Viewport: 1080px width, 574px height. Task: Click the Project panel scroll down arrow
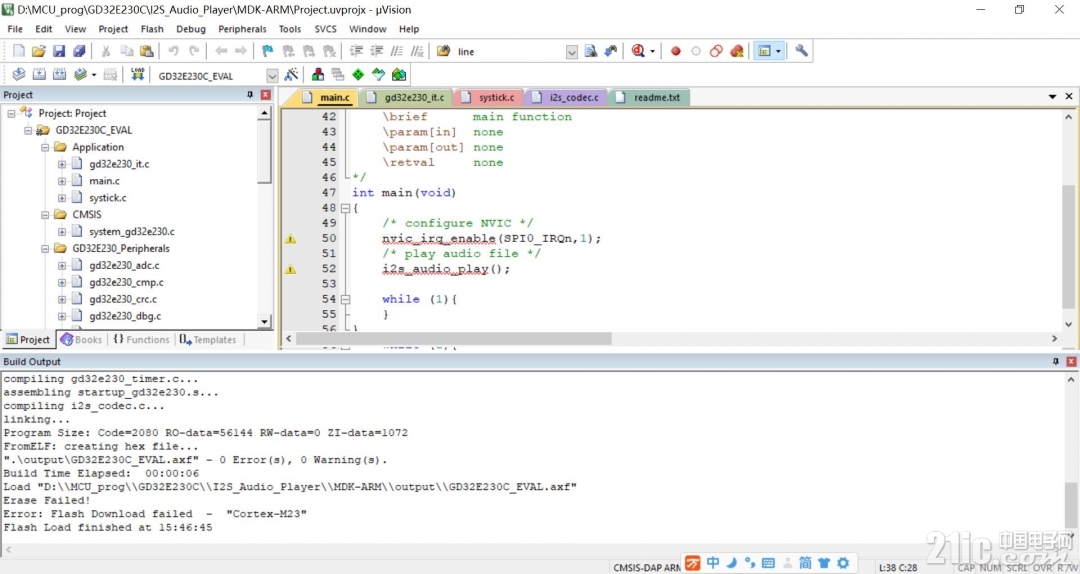(264, 321)
